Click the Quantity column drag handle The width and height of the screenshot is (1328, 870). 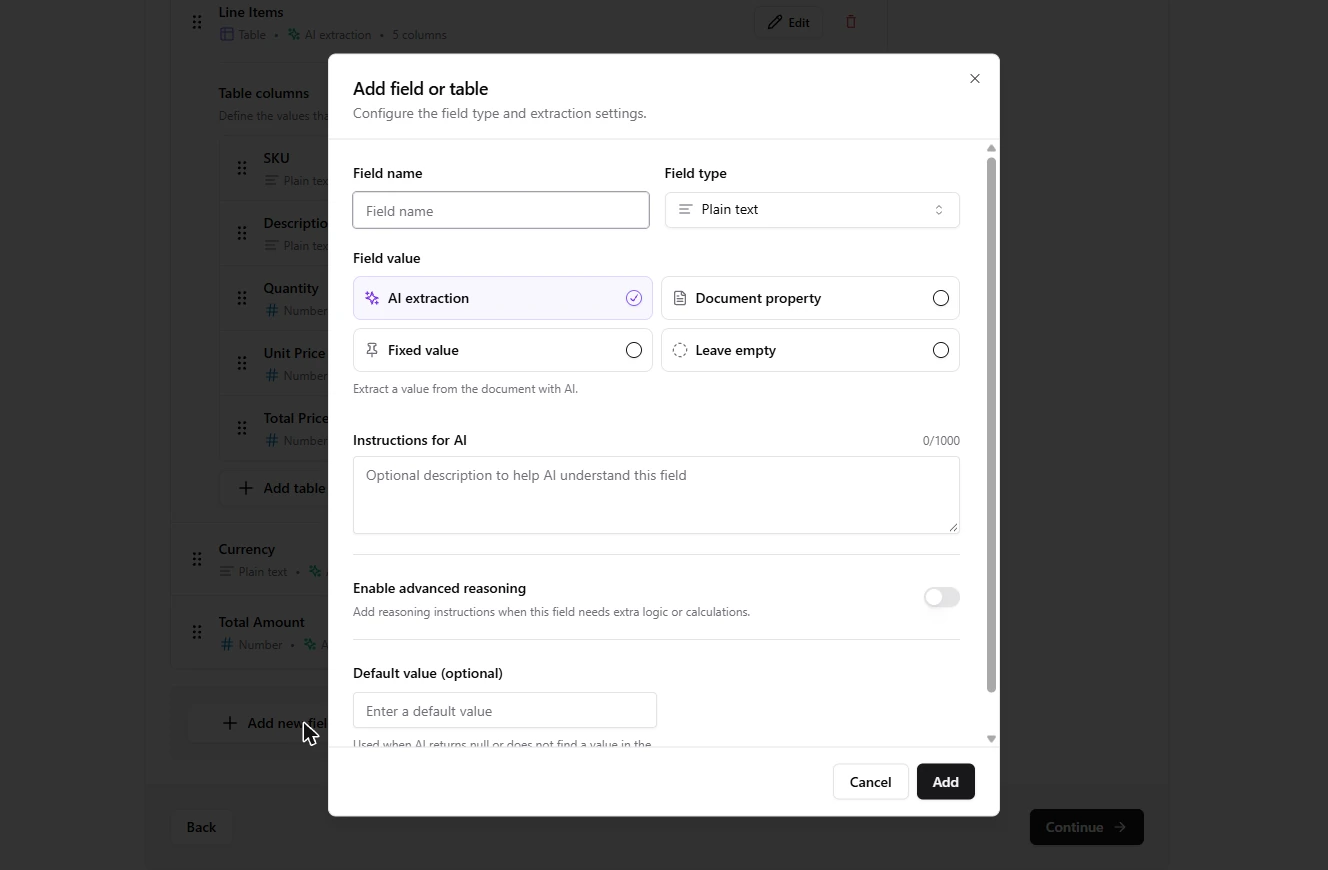[242, 298]
